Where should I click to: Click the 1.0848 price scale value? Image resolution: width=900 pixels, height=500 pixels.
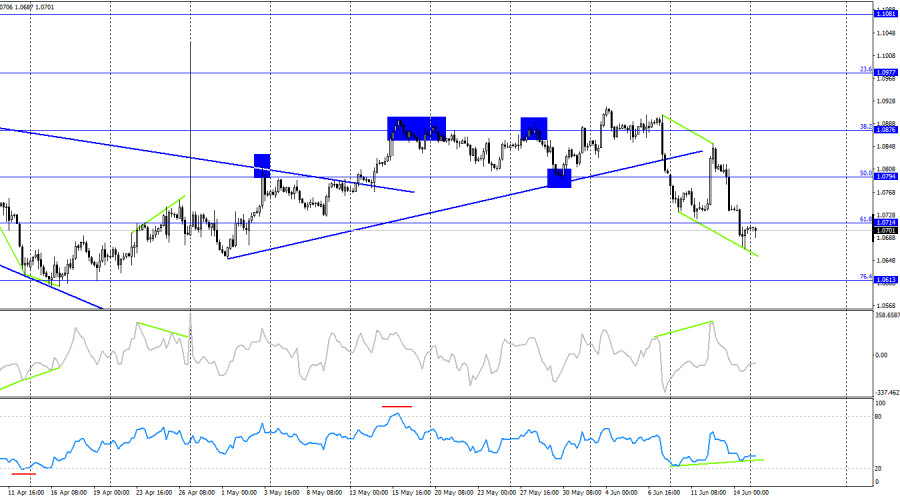click(x=886, y=146)
